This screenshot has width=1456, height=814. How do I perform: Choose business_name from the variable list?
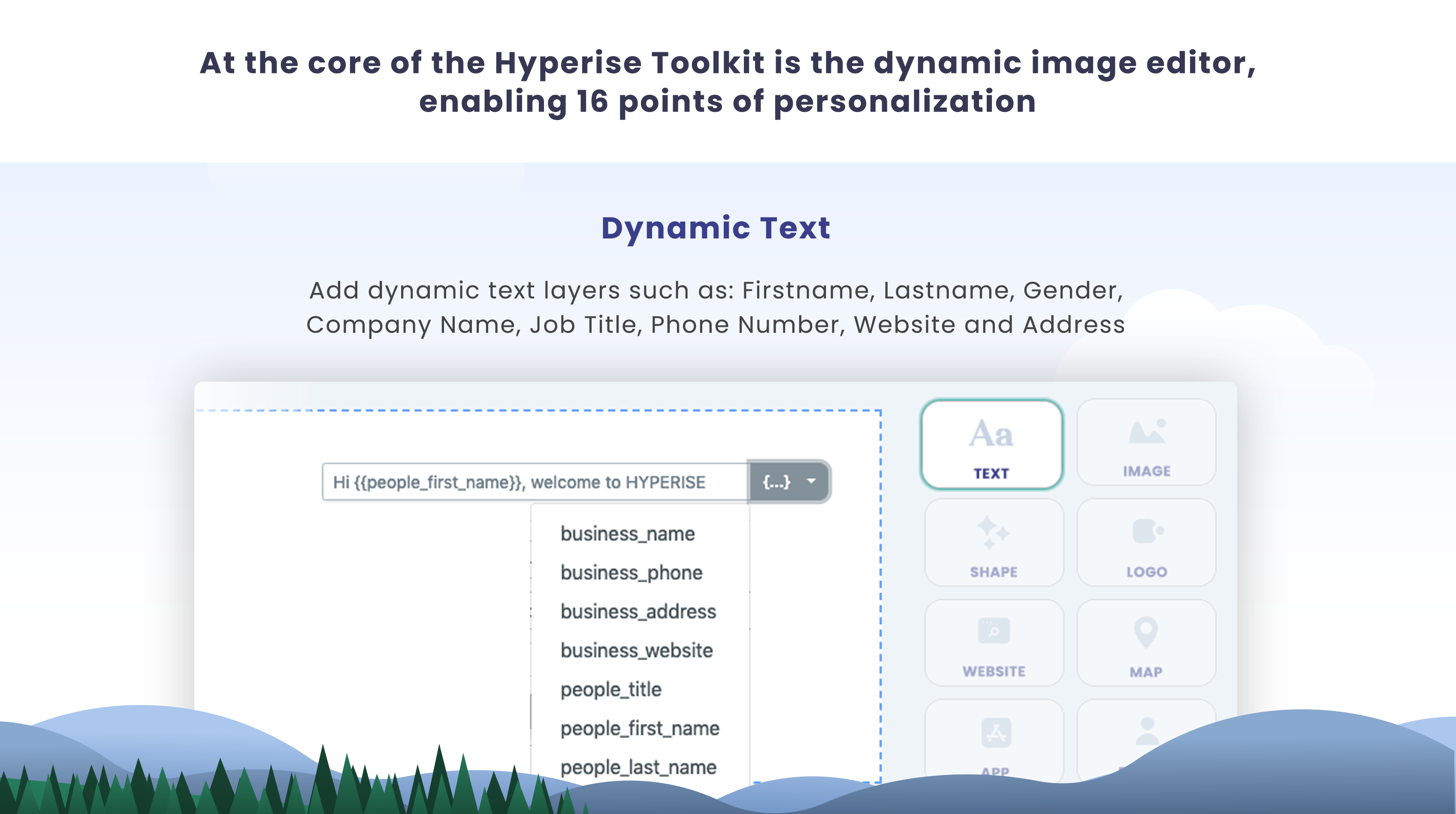coord(627,534)
